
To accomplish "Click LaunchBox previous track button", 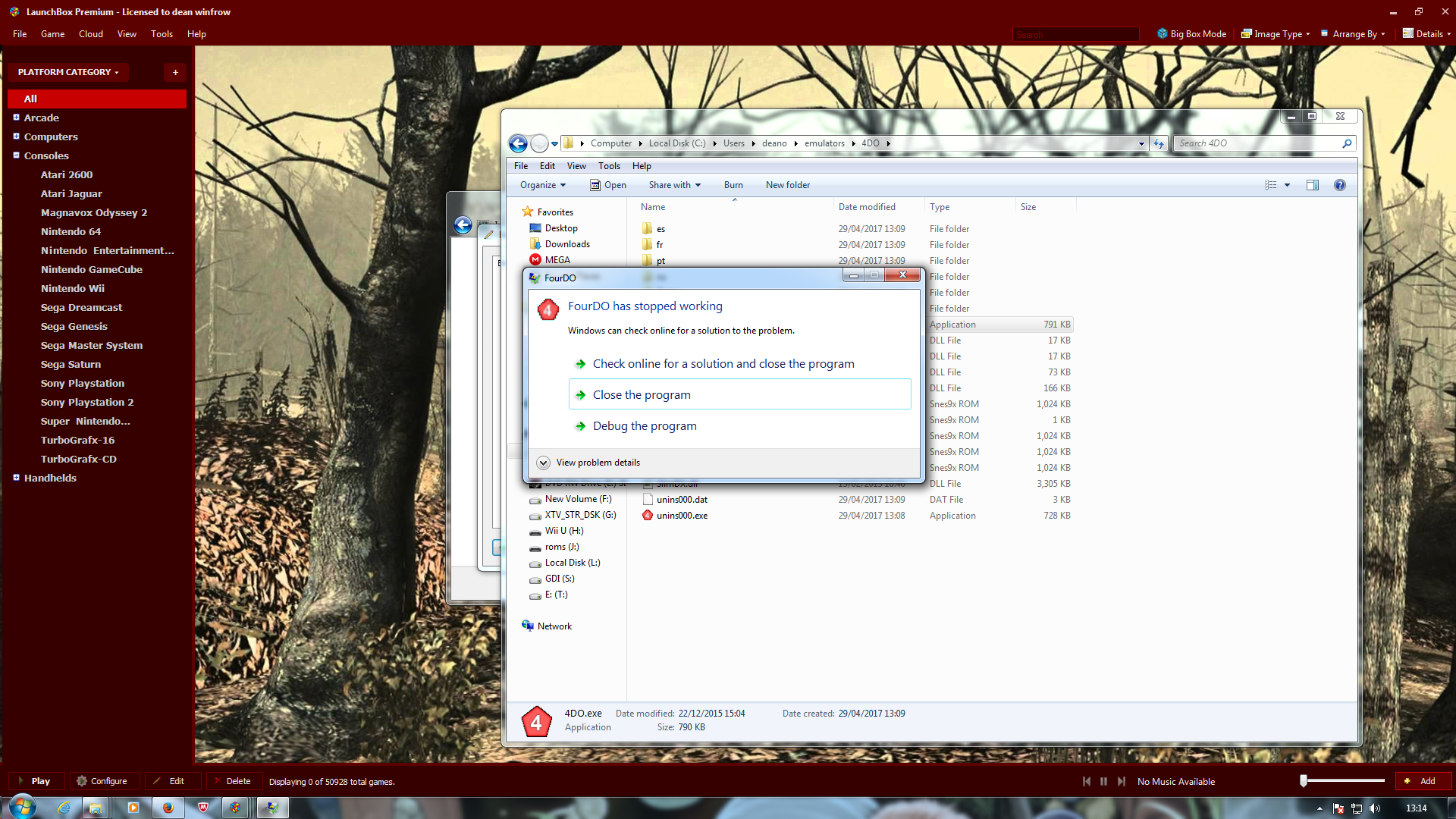I will pyautogui.click(x=1087, y=782).
